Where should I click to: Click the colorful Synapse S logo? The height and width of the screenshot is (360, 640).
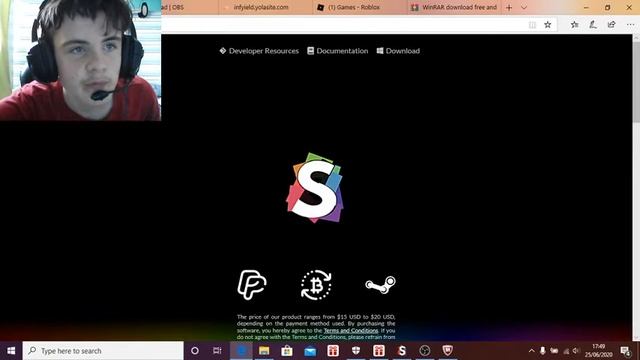(x=315, y=188)
